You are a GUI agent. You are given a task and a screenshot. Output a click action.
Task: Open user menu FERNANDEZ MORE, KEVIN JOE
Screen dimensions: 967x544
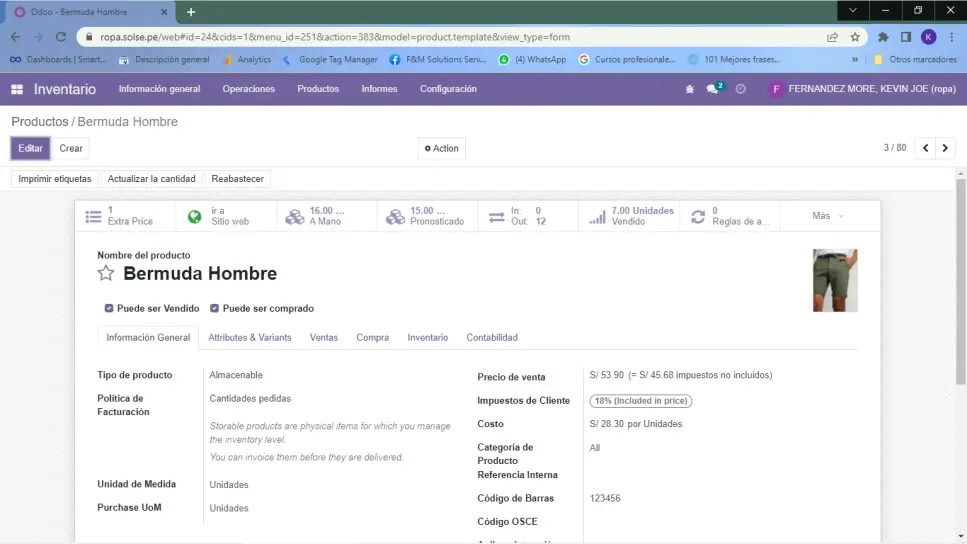(862, 89)
